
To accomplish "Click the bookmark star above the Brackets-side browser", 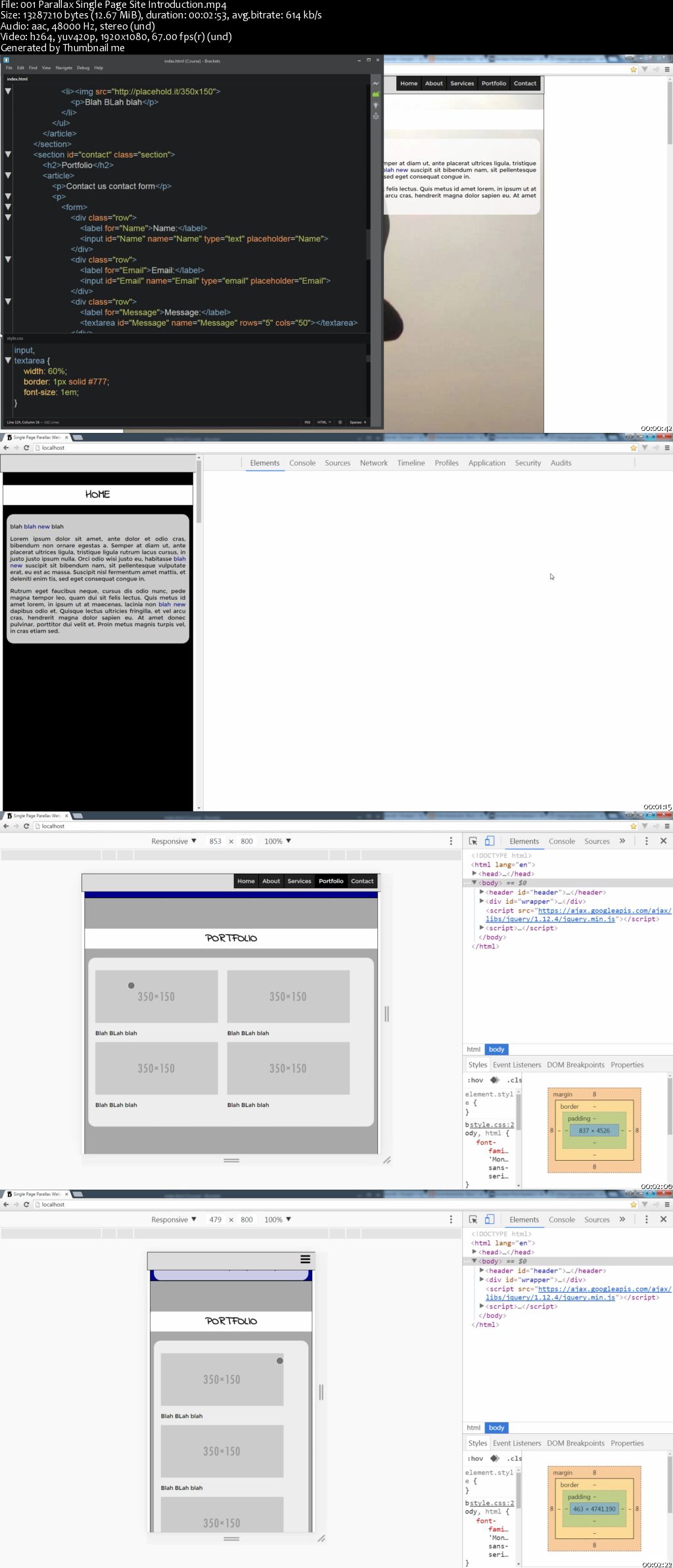I will coord(634,69).
